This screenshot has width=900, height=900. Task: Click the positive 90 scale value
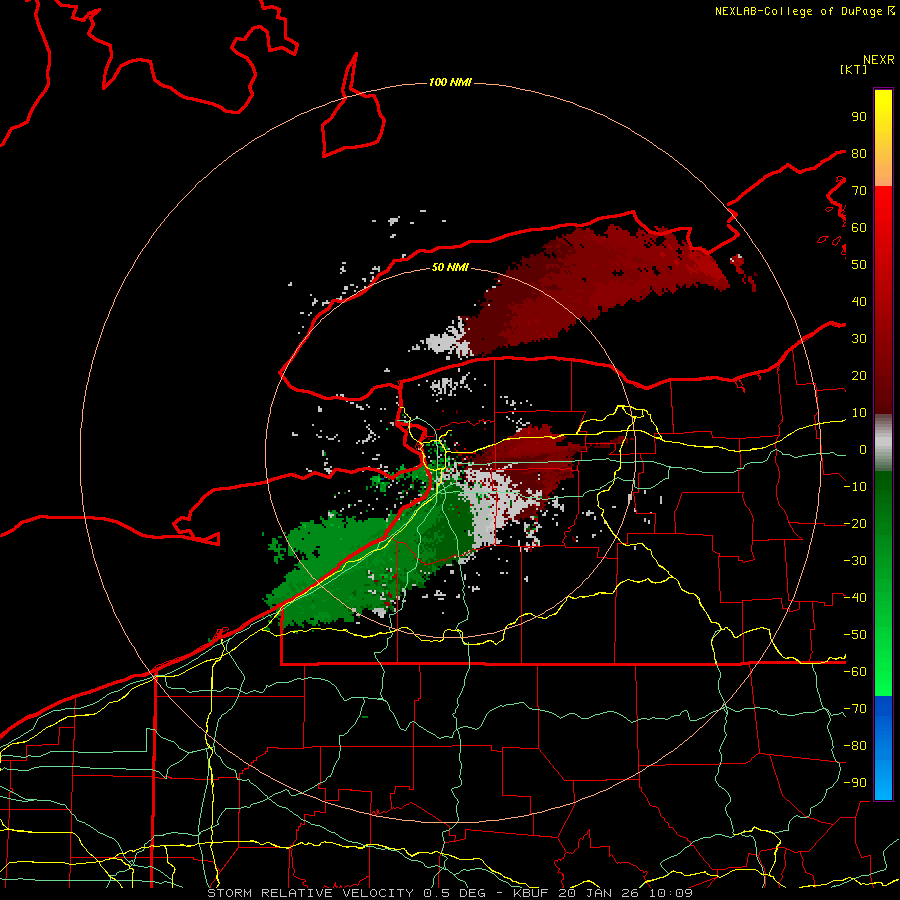(859, 117)
